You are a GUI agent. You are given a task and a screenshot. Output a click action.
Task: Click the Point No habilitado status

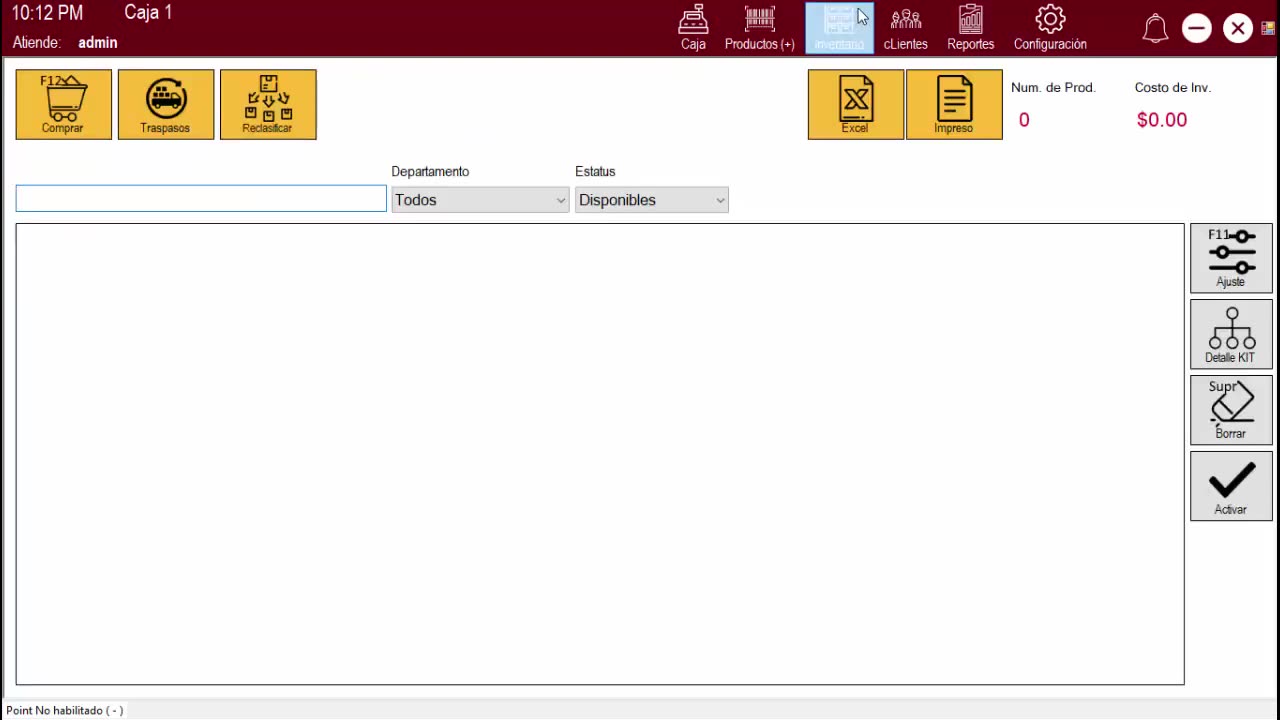(x=65, y=710)
